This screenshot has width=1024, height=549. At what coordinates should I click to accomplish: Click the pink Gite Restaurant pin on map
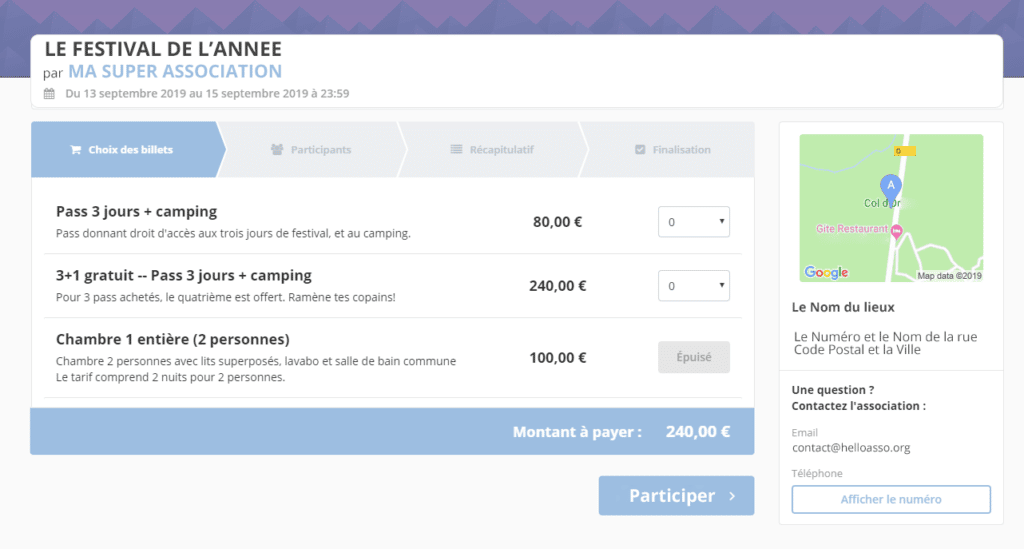897,230
